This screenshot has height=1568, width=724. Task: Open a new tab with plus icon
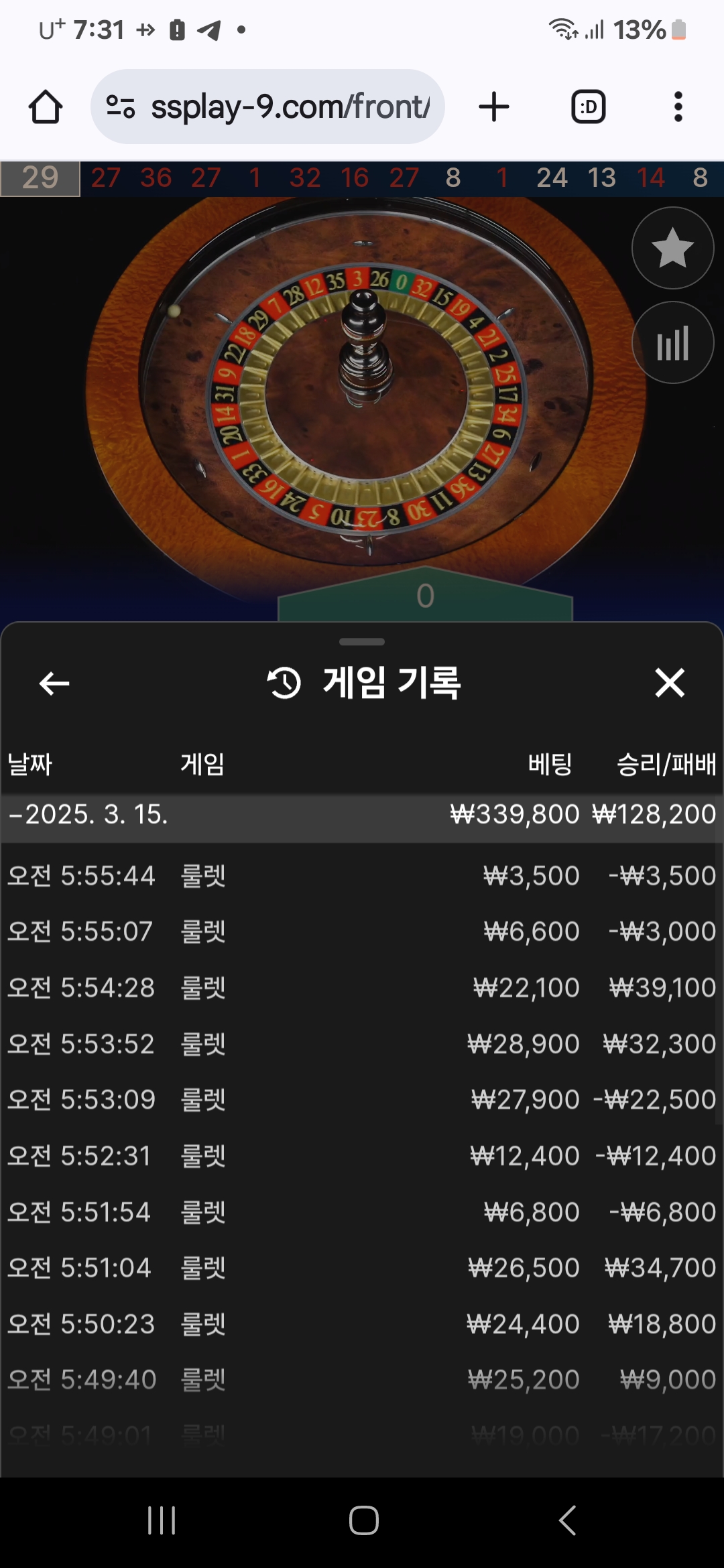point(494,107)
